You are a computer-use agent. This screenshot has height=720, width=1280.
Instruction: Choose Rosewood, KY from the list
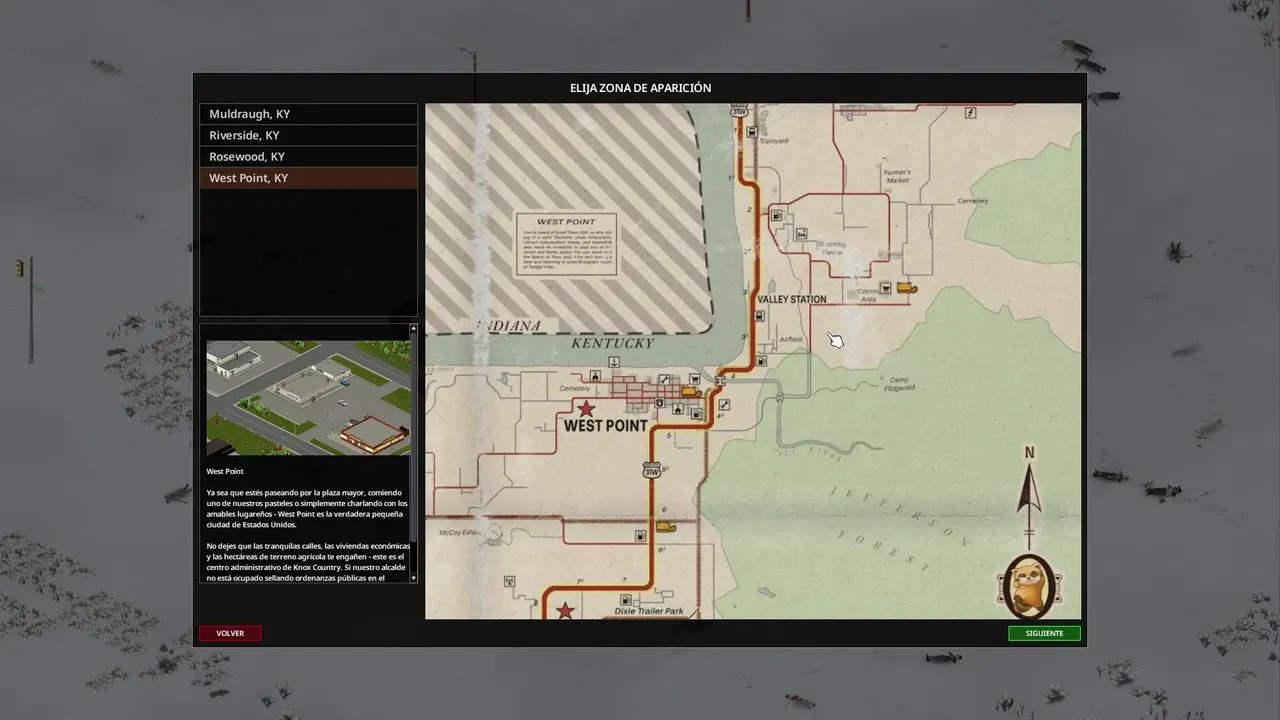click(308, 157)
